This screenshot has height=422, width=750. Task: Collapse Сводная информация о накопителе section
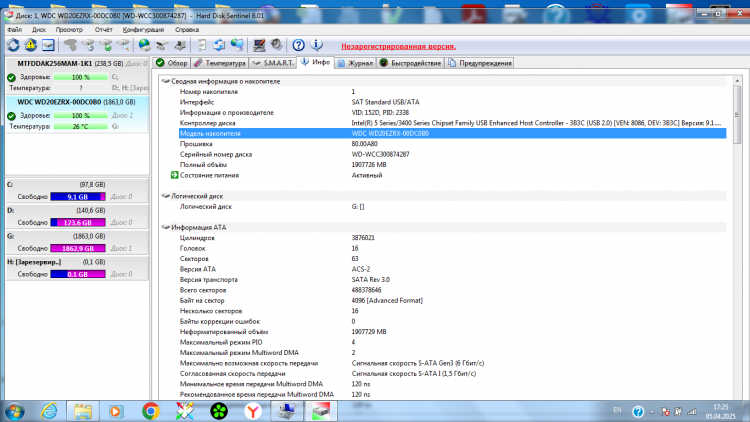[x=165, y=81]
